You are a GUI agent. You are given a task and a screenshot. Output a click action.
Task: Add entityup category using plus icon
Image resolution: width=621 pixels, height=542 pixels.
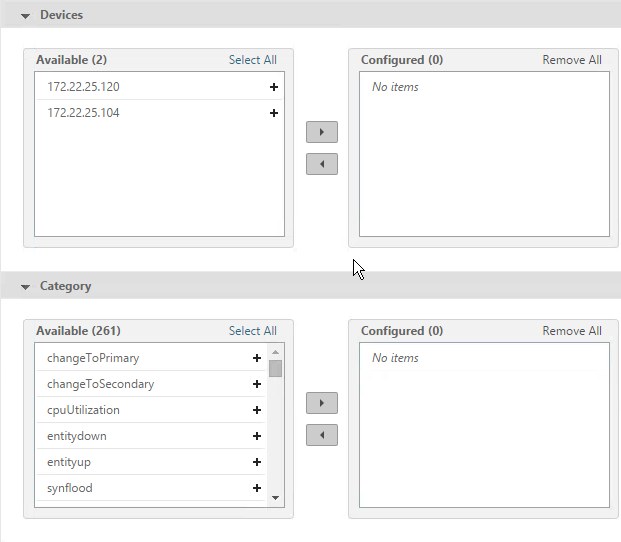(257, 462)
